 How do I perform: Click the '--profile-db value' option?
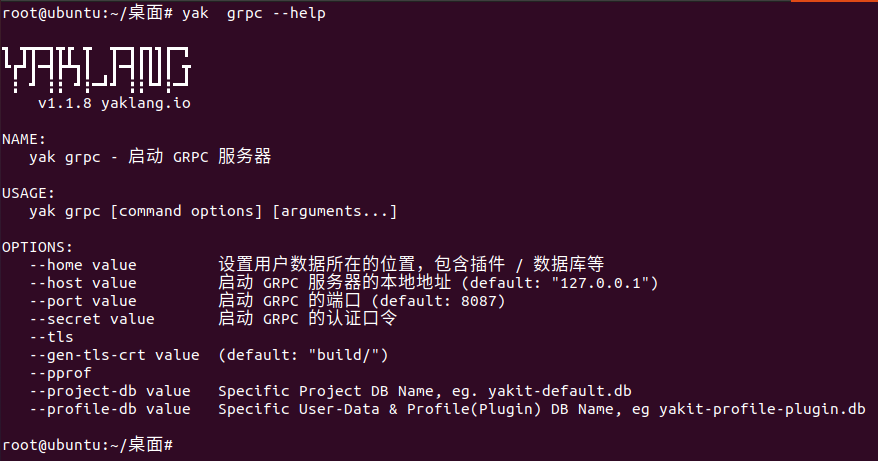110,409
